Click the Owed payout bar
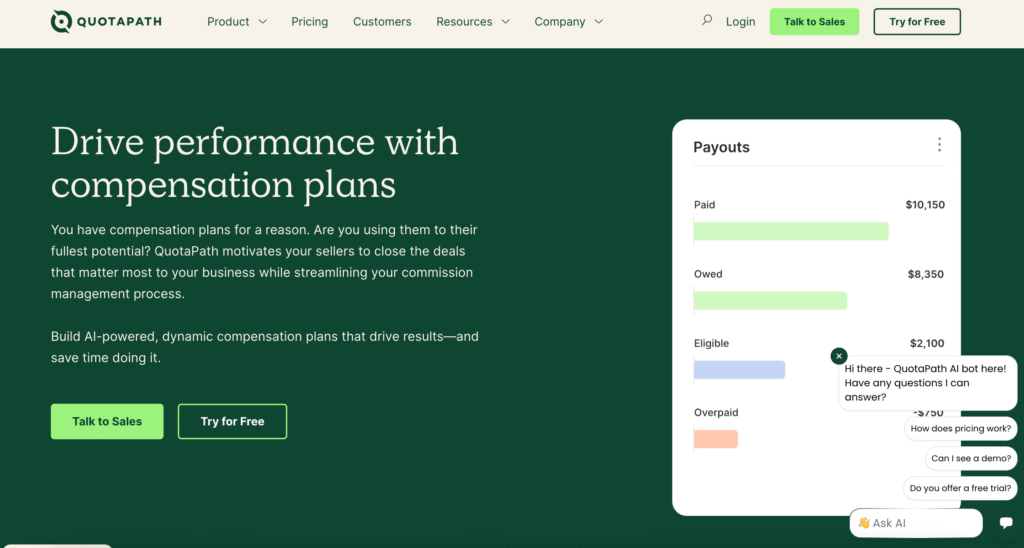Screen dimensions: 1024x548 [x=770, y=300]
